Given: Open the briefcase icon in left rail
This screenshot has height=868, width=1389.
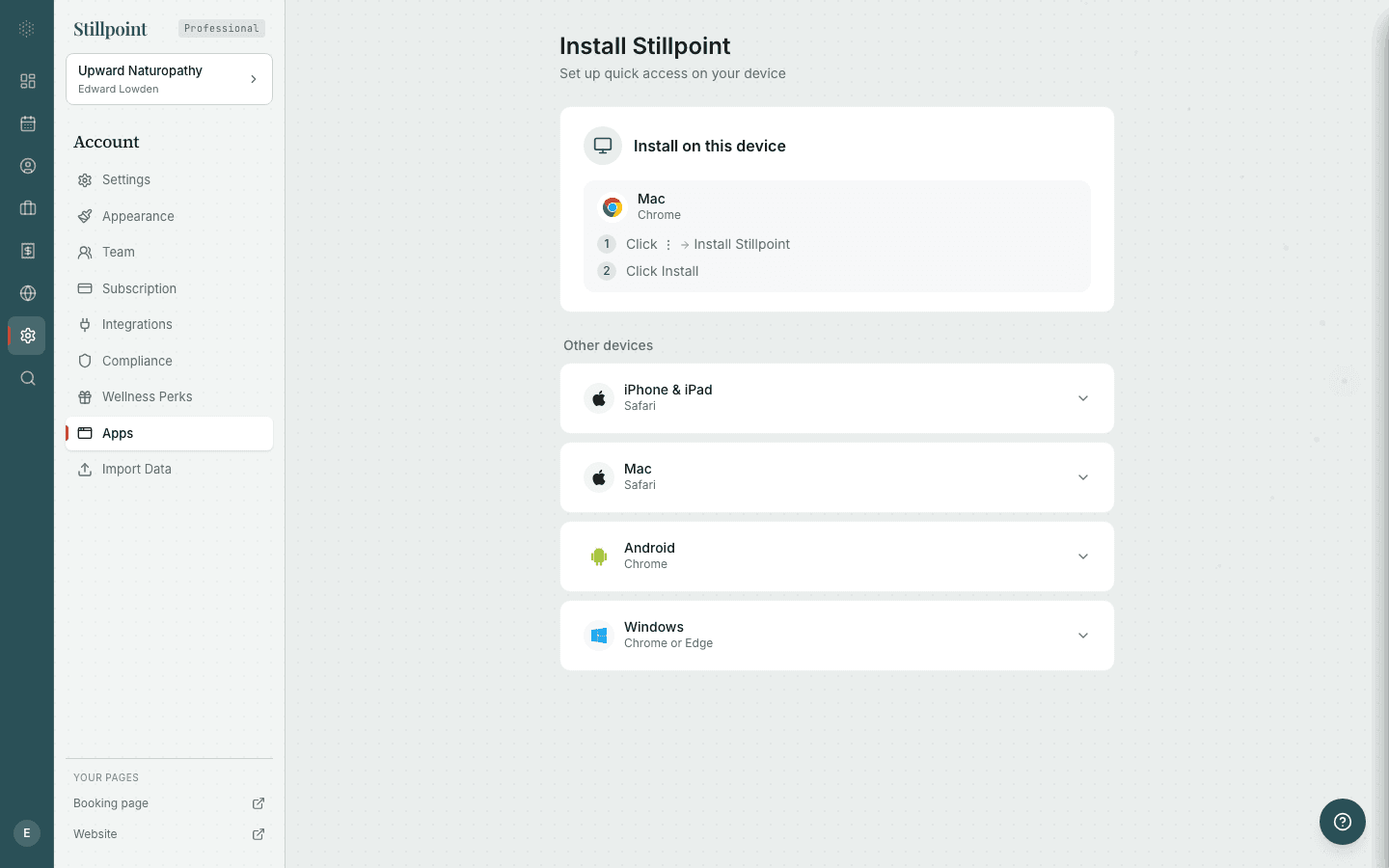Looking at the screenshot, I should tap(27, 208).
